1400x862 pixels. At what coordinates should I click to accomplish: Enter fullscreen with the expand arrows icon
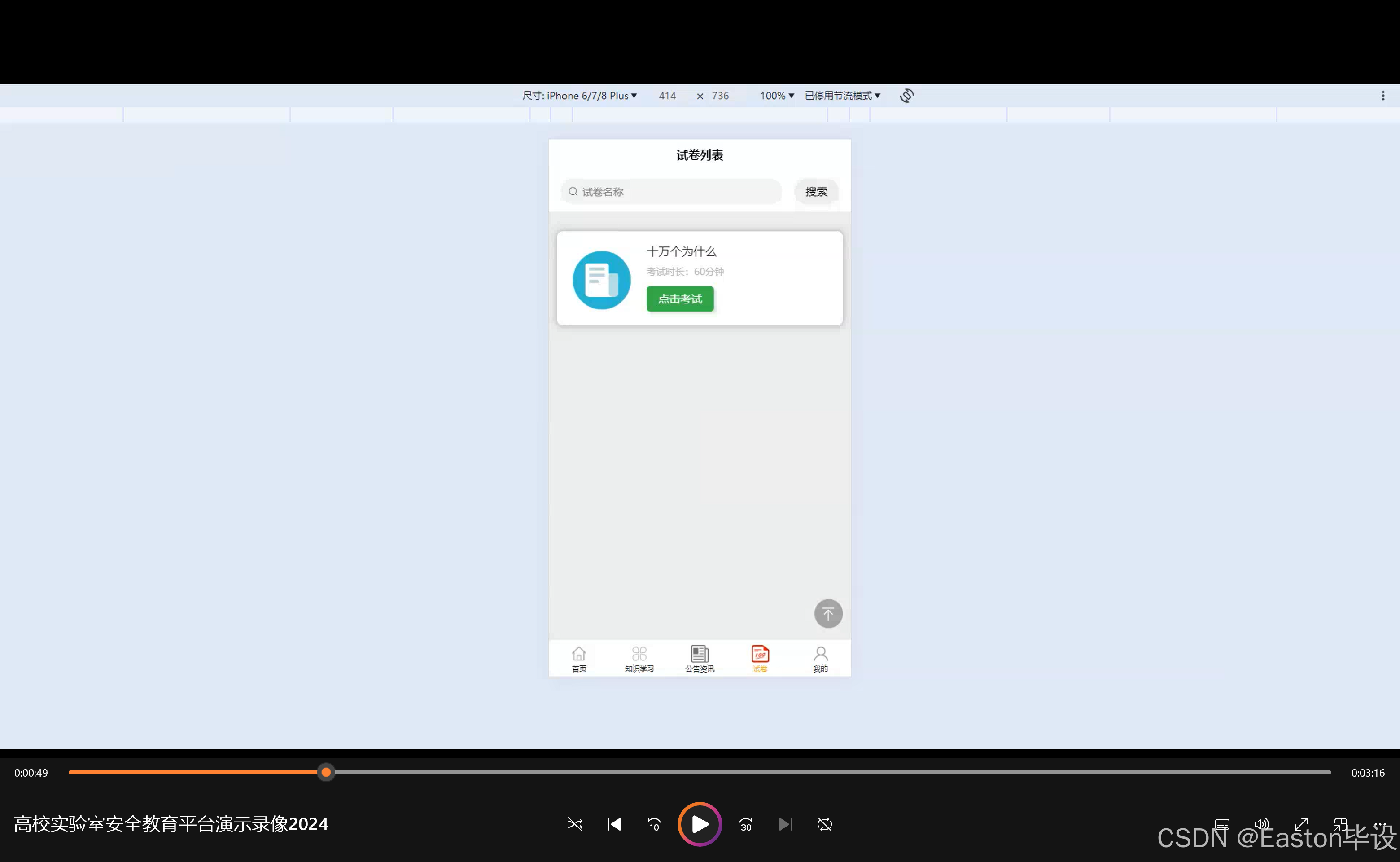(1301, 824)
